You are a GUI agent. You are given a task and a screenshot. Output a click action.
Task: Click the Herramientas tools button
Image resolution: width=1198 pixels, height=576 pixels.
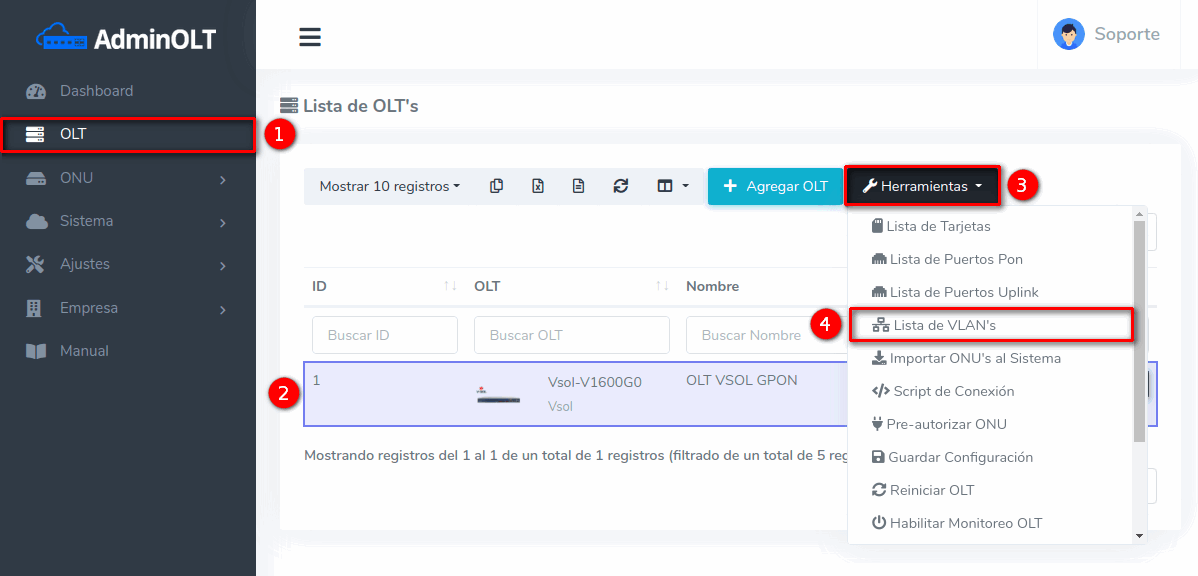(x=922, y=186)
